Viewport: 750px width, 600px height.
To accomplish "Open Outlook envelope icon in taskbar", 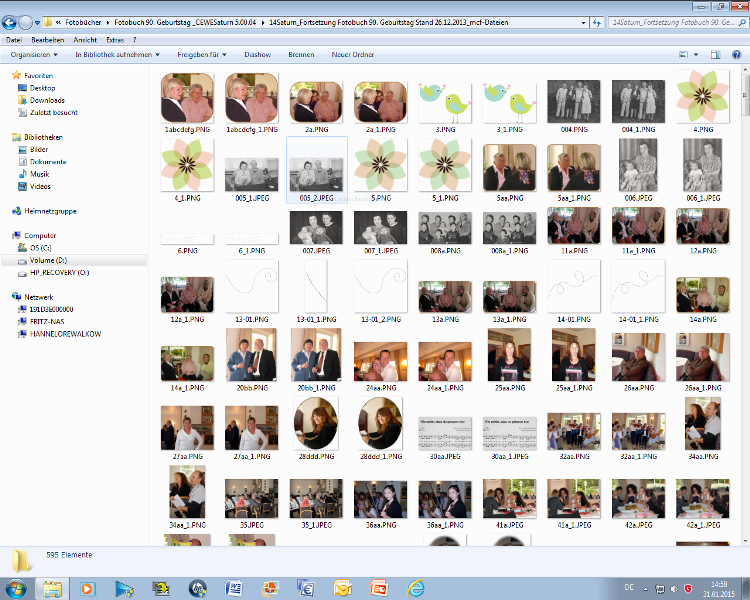I will [x=342, y=589].
